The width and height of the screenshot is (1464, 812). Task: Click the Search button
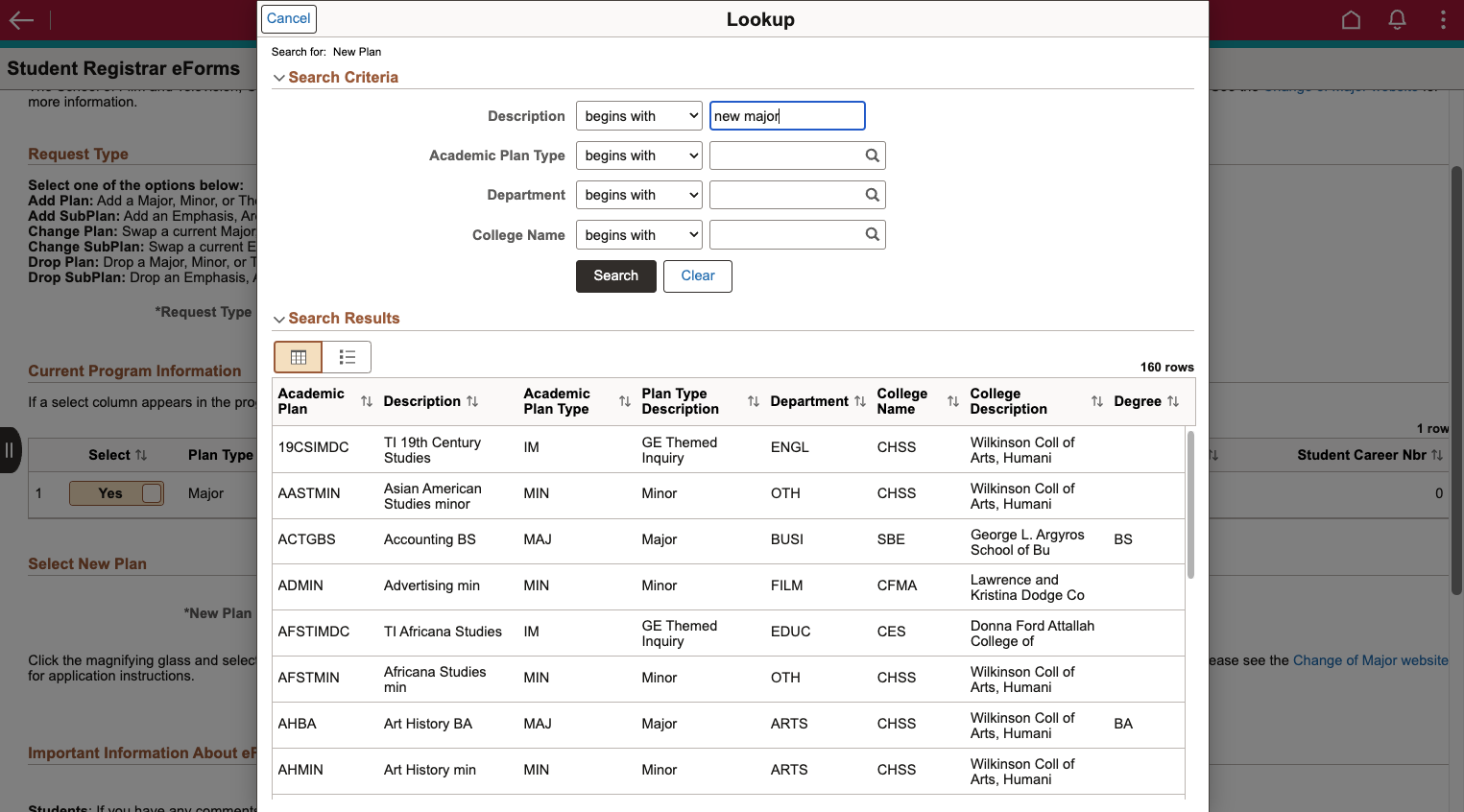616,276
